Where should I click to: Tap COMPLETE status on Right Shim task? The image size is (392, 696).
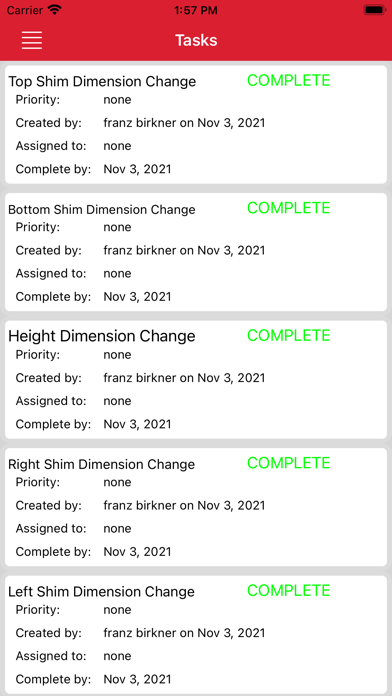coord(289,463)
